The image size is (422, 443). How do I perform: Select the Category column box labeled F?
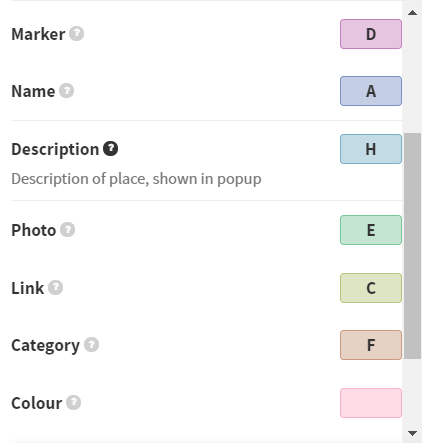371,345
